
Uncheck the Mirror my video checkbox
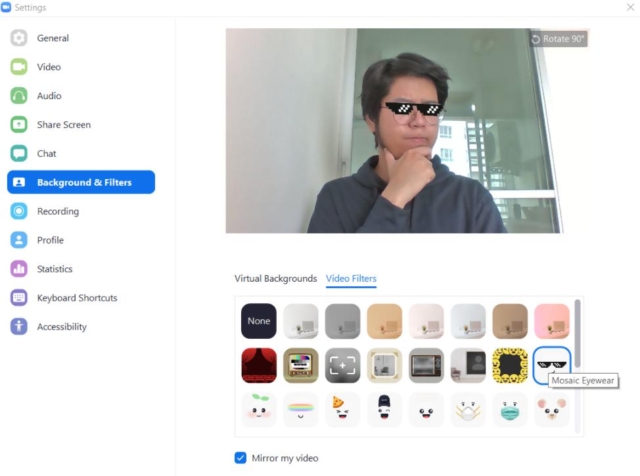tap(240, 458)
